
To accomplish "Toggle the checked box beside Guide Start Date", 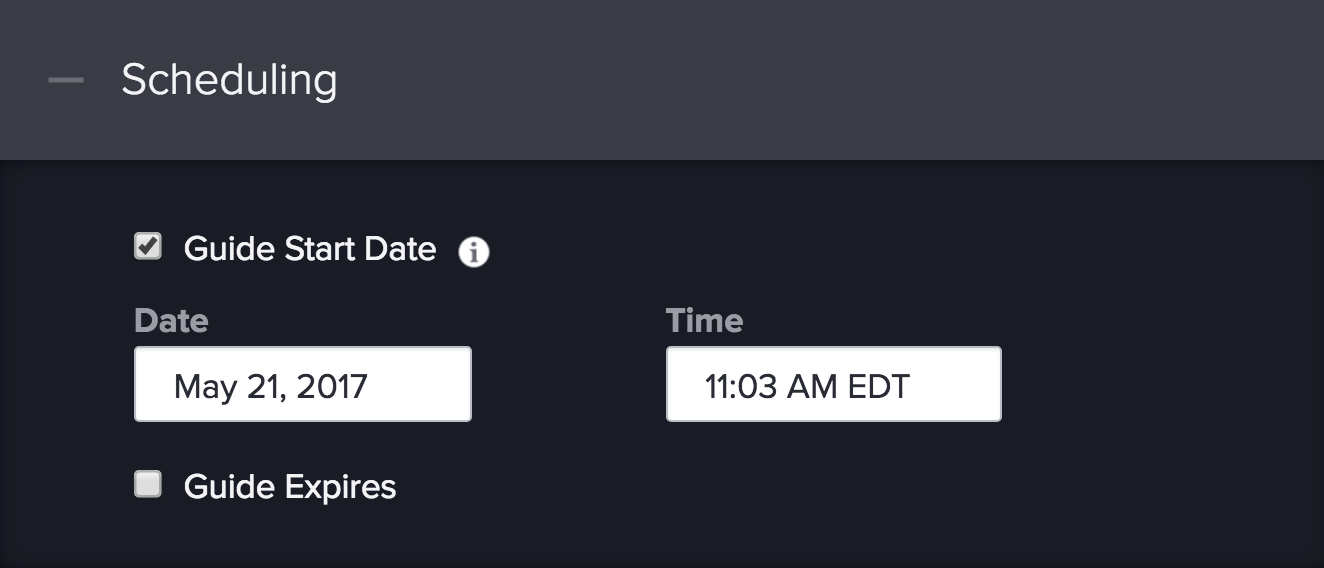I will (148, 246).
